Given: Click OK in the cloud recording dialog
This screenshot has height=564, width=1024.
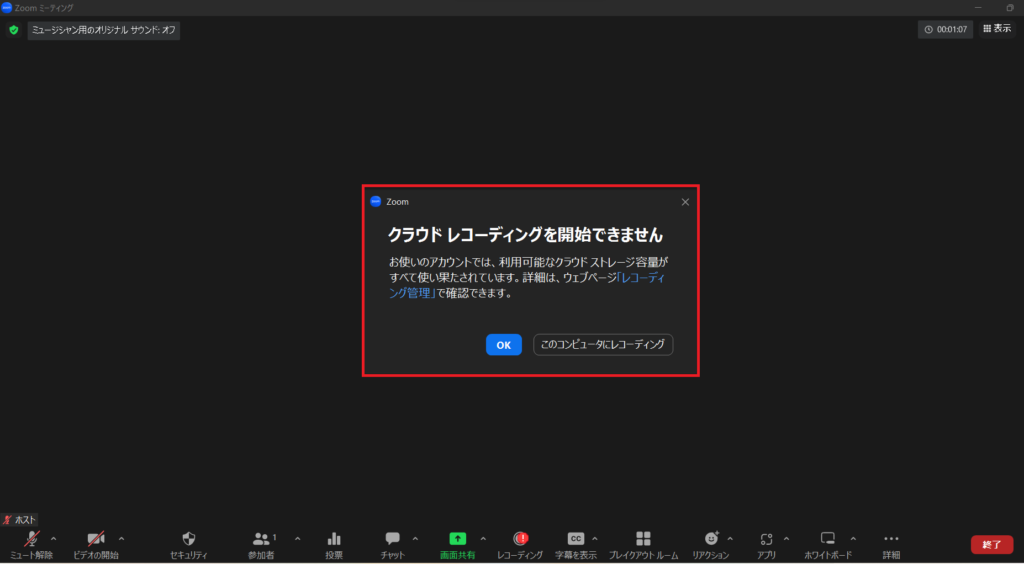Looking at the screenshot, I should point(503,345).
